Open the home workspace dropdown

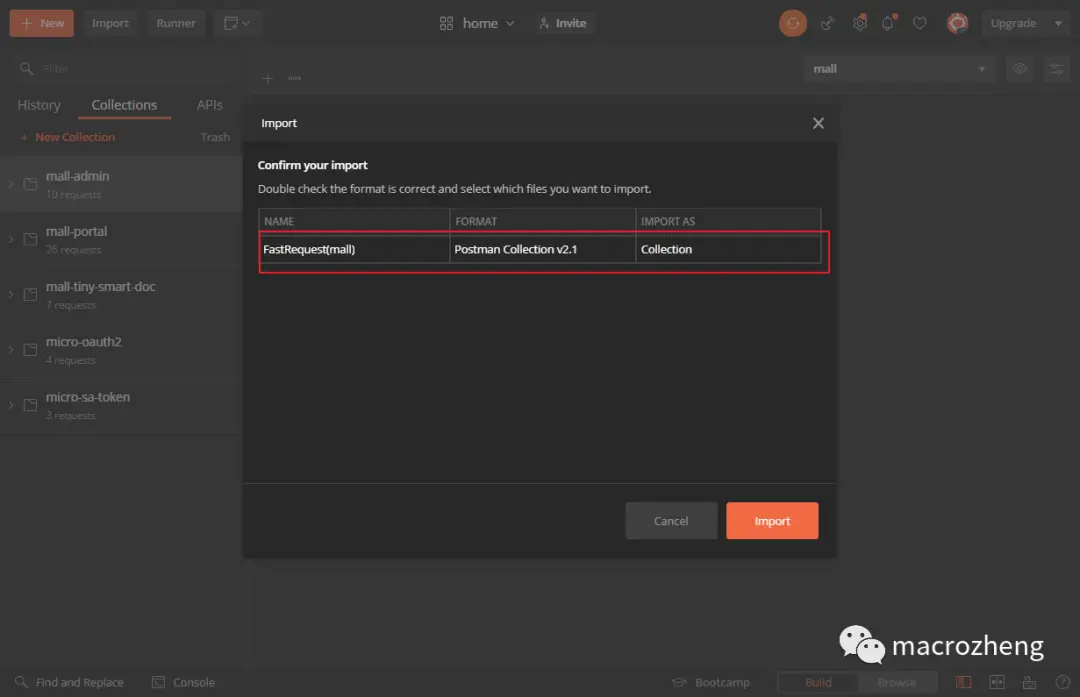pos(477,22)
